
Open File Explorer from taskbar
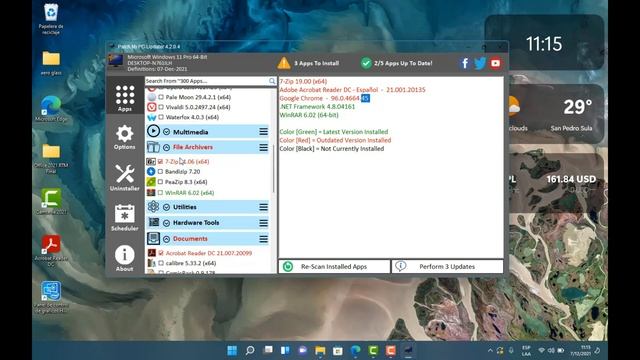click(x=320, y=350)
